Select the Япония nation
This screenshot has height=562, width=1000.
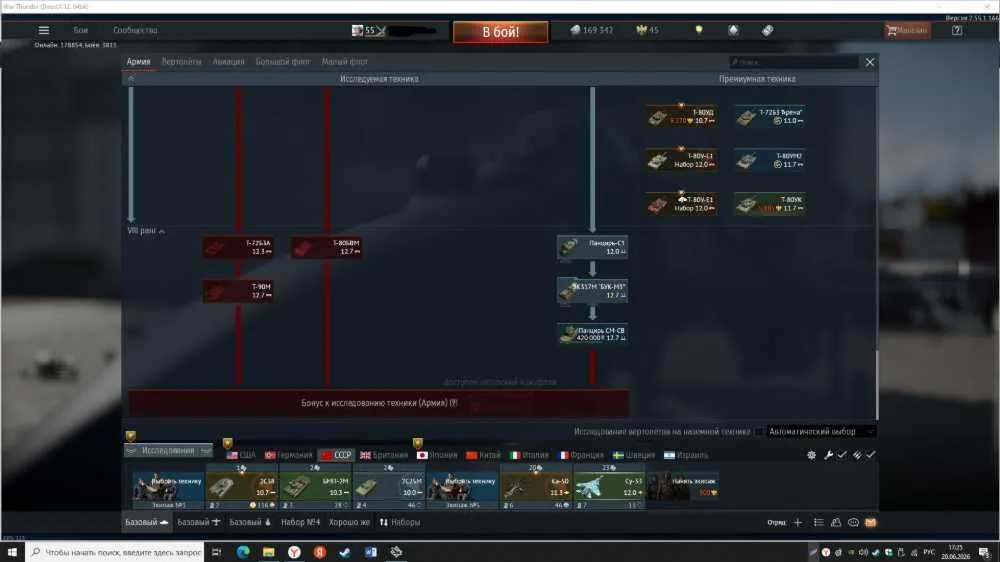point(437,455)
